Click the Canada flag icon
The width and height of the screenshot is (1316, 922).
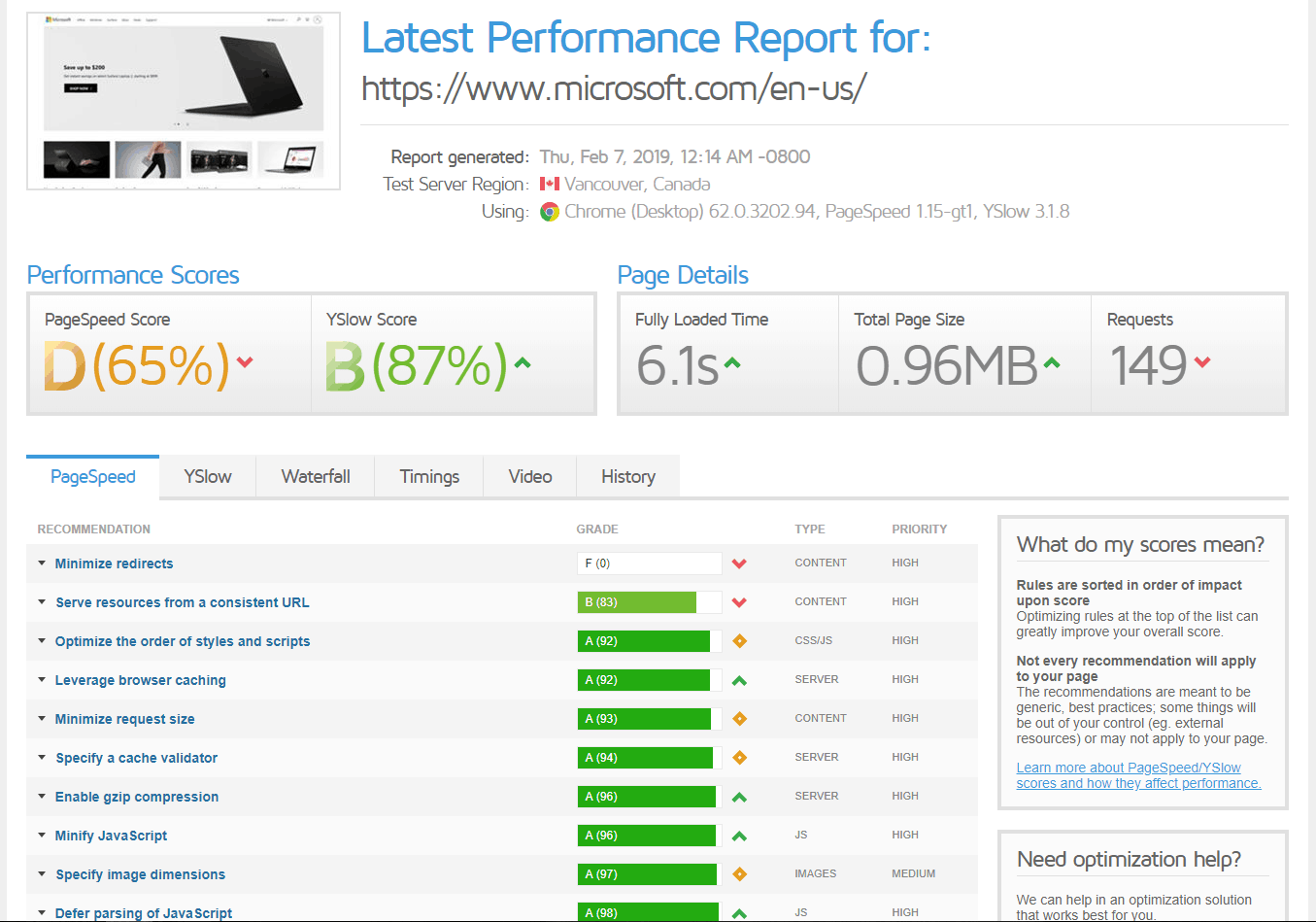point(550,184)
